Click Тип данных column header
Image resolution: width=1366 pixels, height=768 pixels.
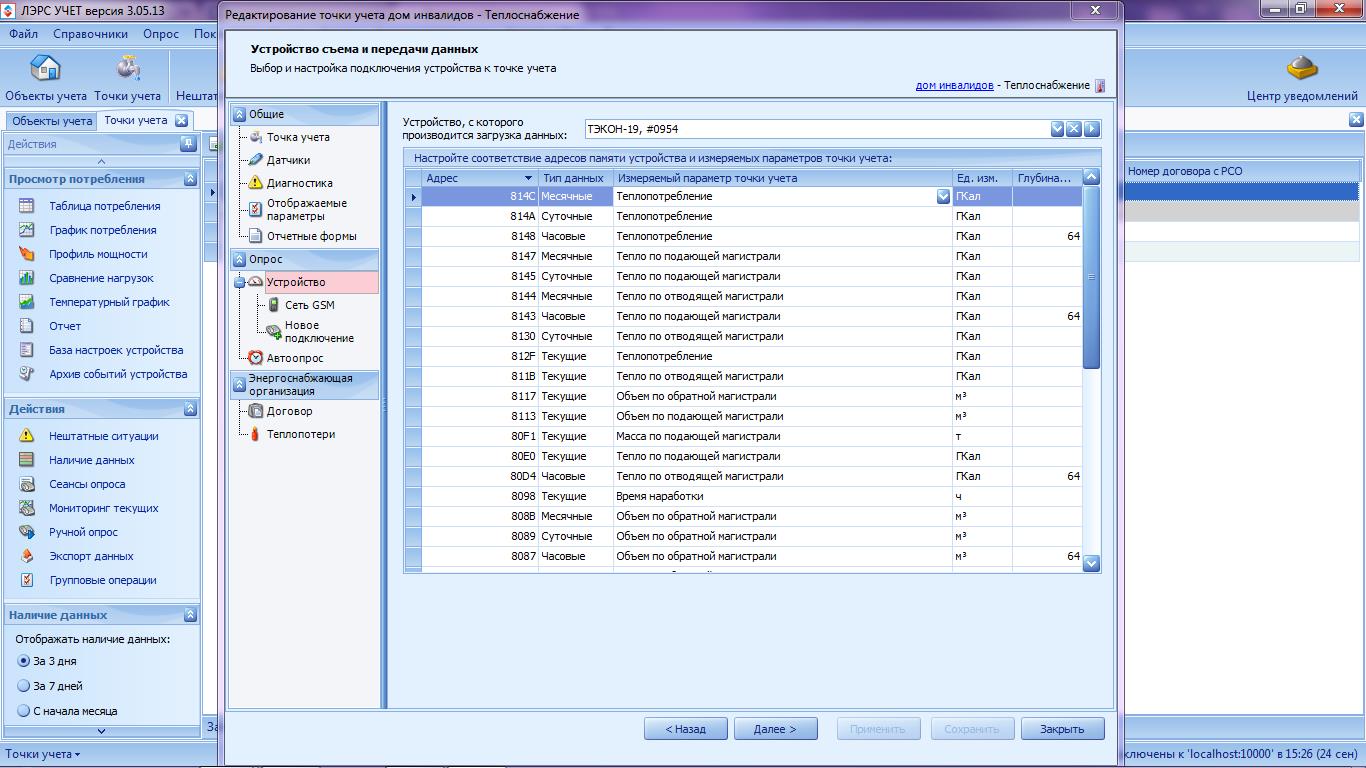(576, 178)
